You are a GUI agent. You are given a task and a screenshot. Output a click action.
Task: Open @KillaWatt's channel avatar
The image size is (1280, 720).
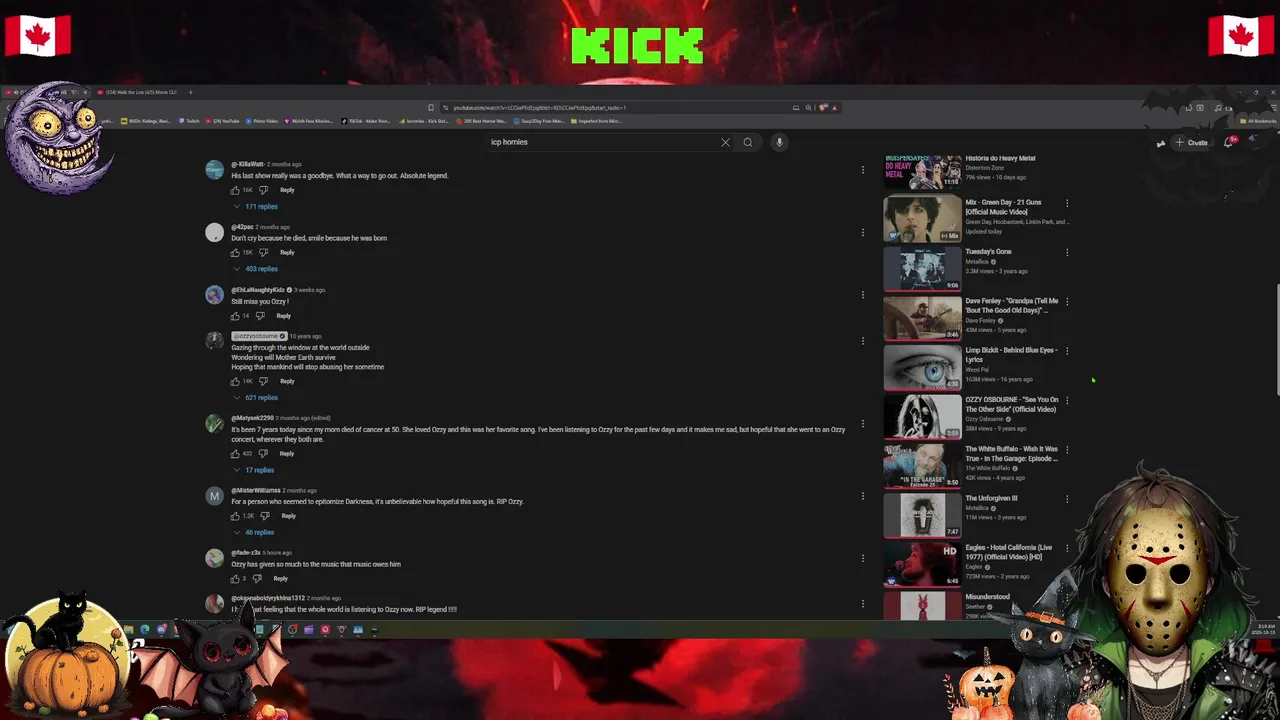tap(214, 170)
